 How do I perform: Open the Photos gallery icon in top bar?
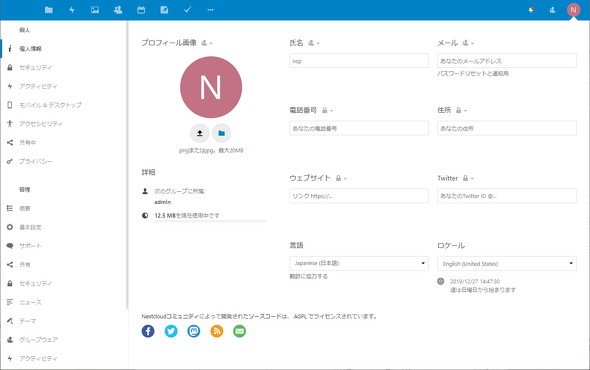pos(95,10)
